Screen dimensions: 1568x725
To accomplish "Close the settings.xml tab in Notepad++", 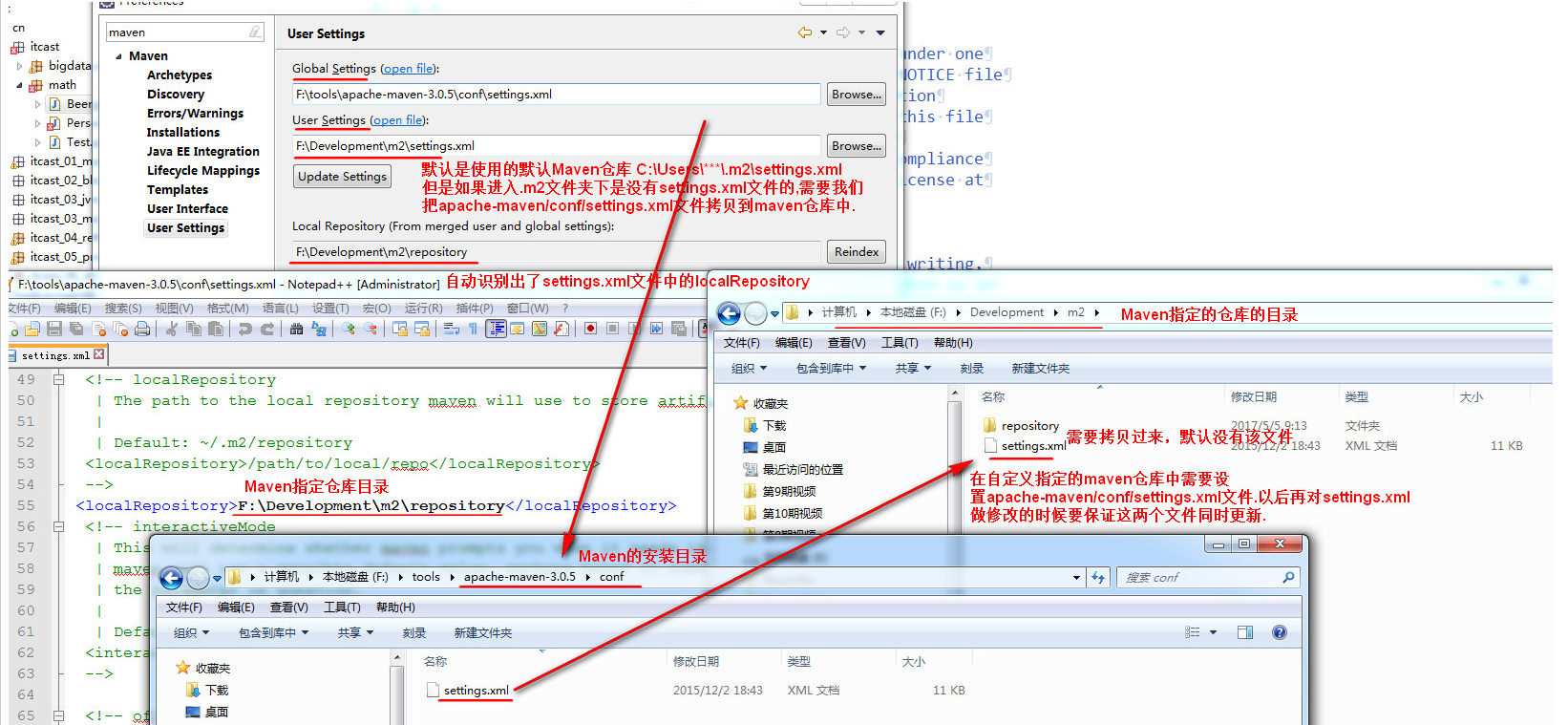I will coord(98,354).
